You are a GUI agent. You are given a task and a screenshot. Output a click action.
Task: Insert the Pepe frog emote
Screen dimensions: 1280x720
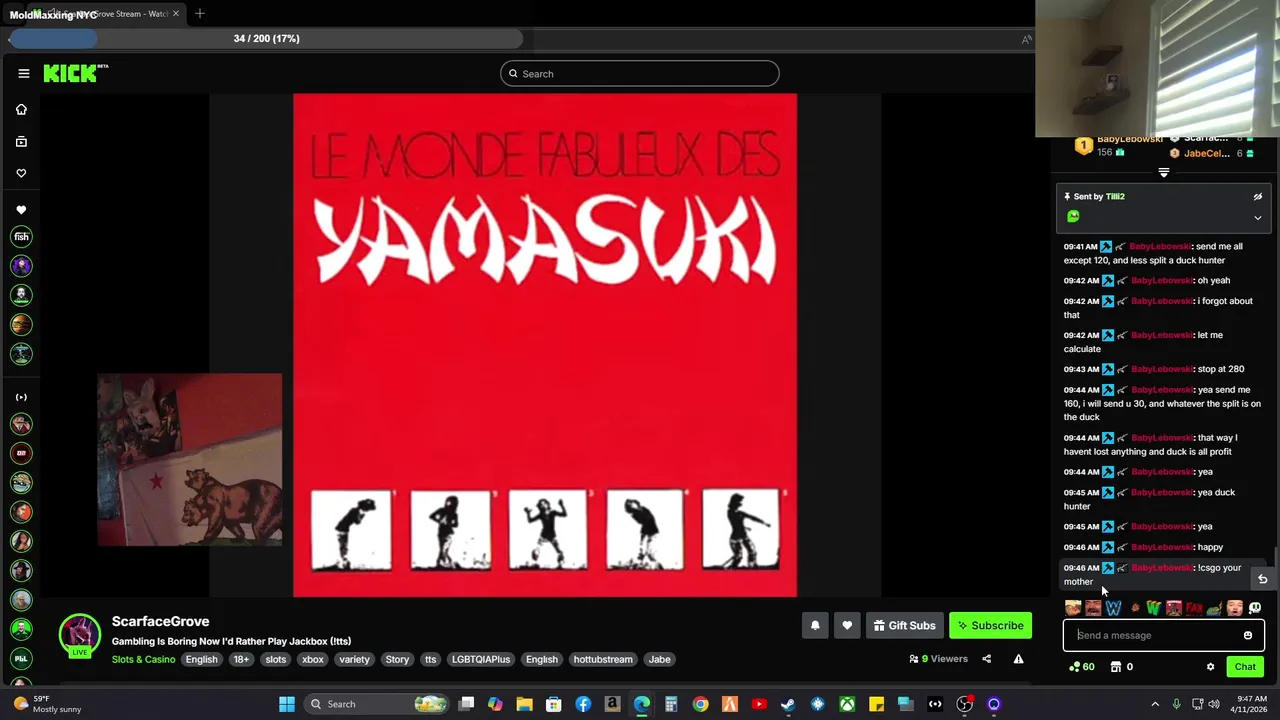pos(1214,608)
